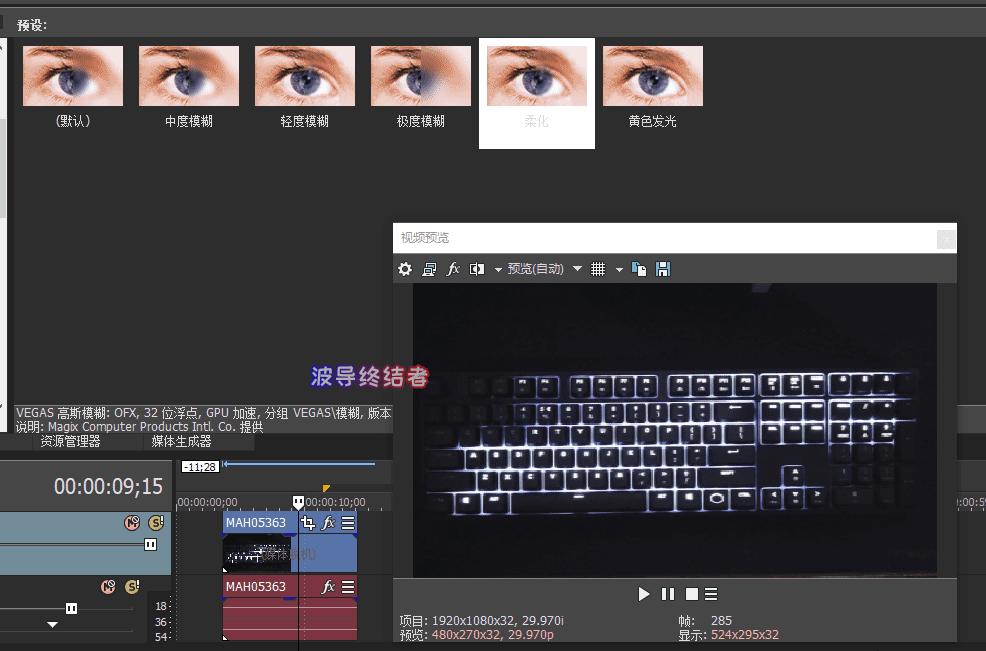This screenshot has height=651, width=986.
Task: Open event FX on audio event MAH05363
Action: click(x=328, y=587)
